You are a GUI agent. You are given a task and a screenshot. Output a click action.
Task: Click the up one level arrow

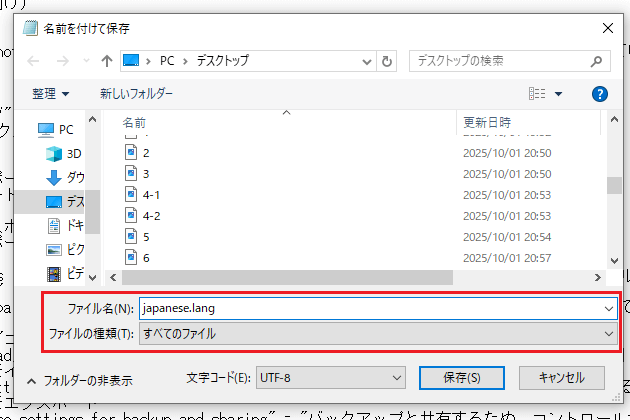[x=105, y=60]
